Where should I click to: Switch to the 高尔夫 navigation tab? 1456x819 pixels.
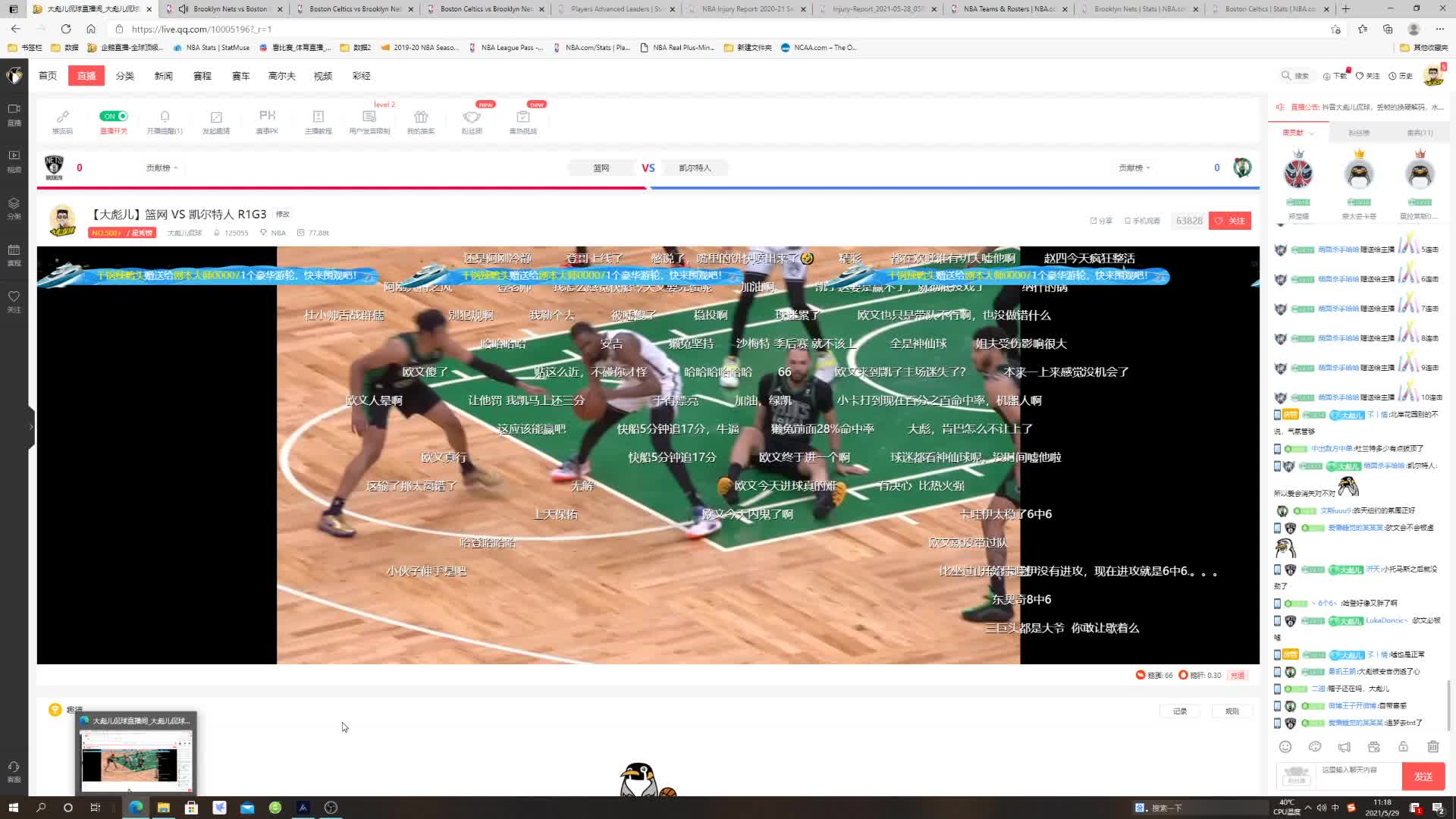coord(281,76)
